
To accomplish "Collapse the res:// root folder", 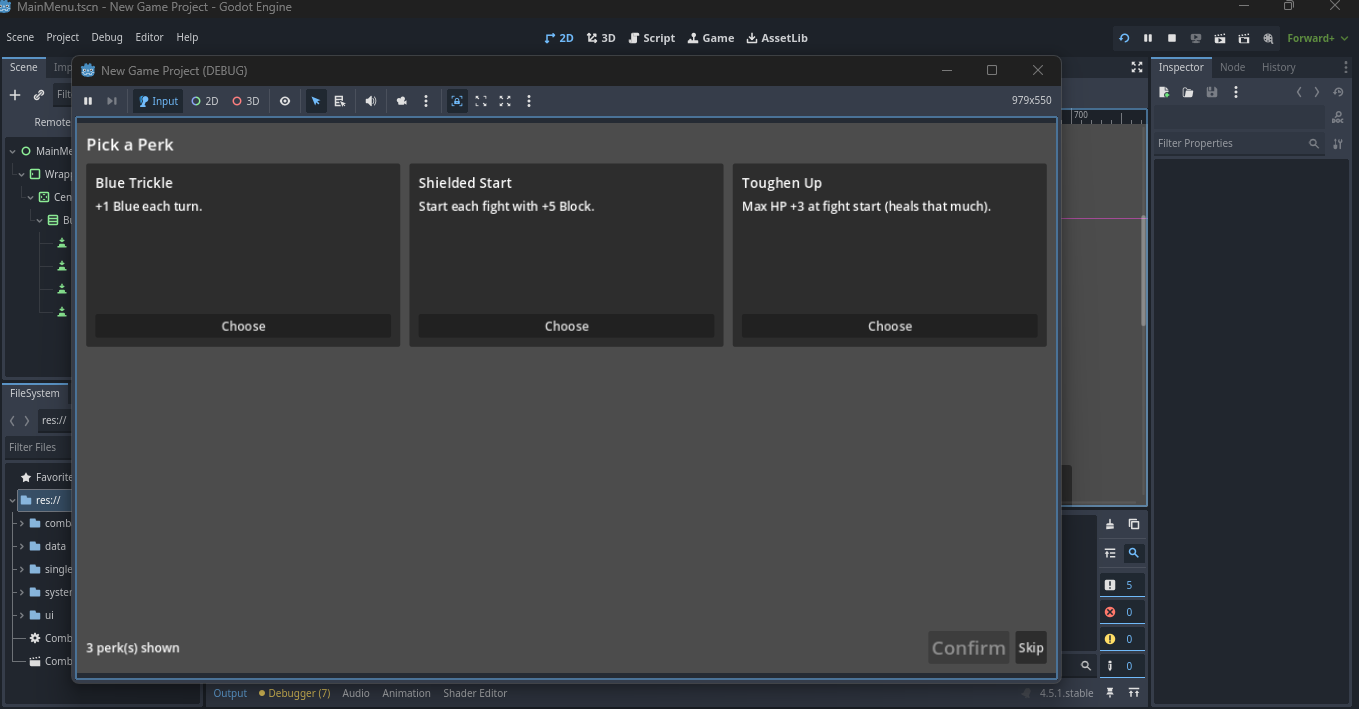I will point(12,500).
